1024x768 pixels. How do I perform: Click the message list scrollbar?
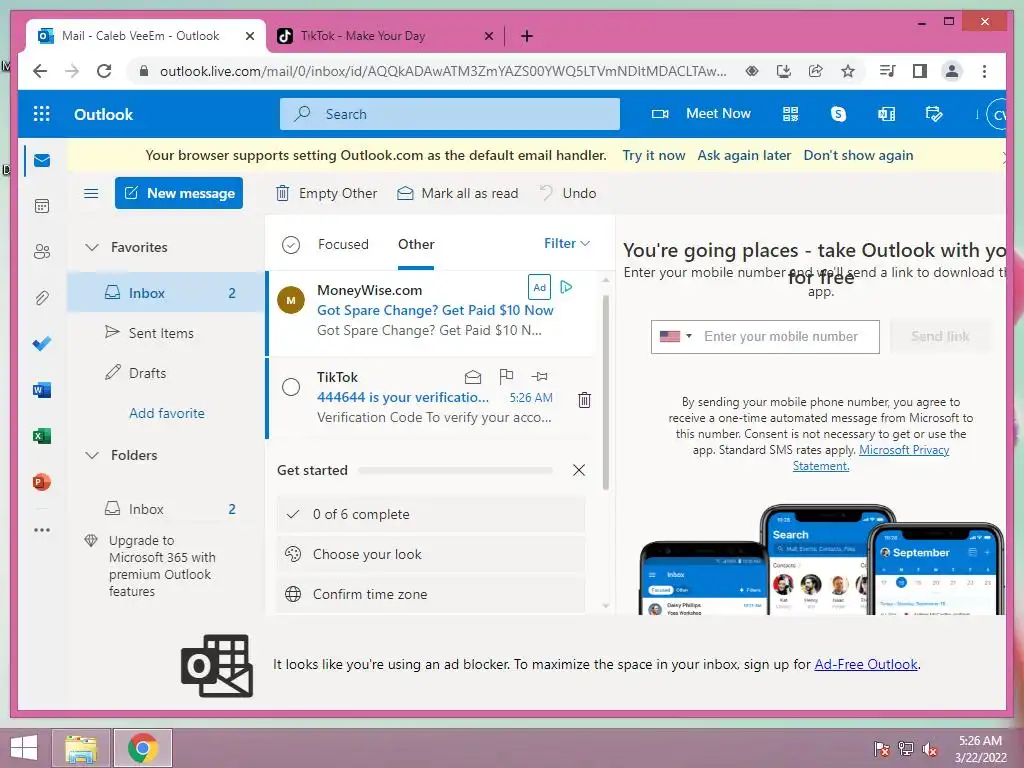point(605,392)
